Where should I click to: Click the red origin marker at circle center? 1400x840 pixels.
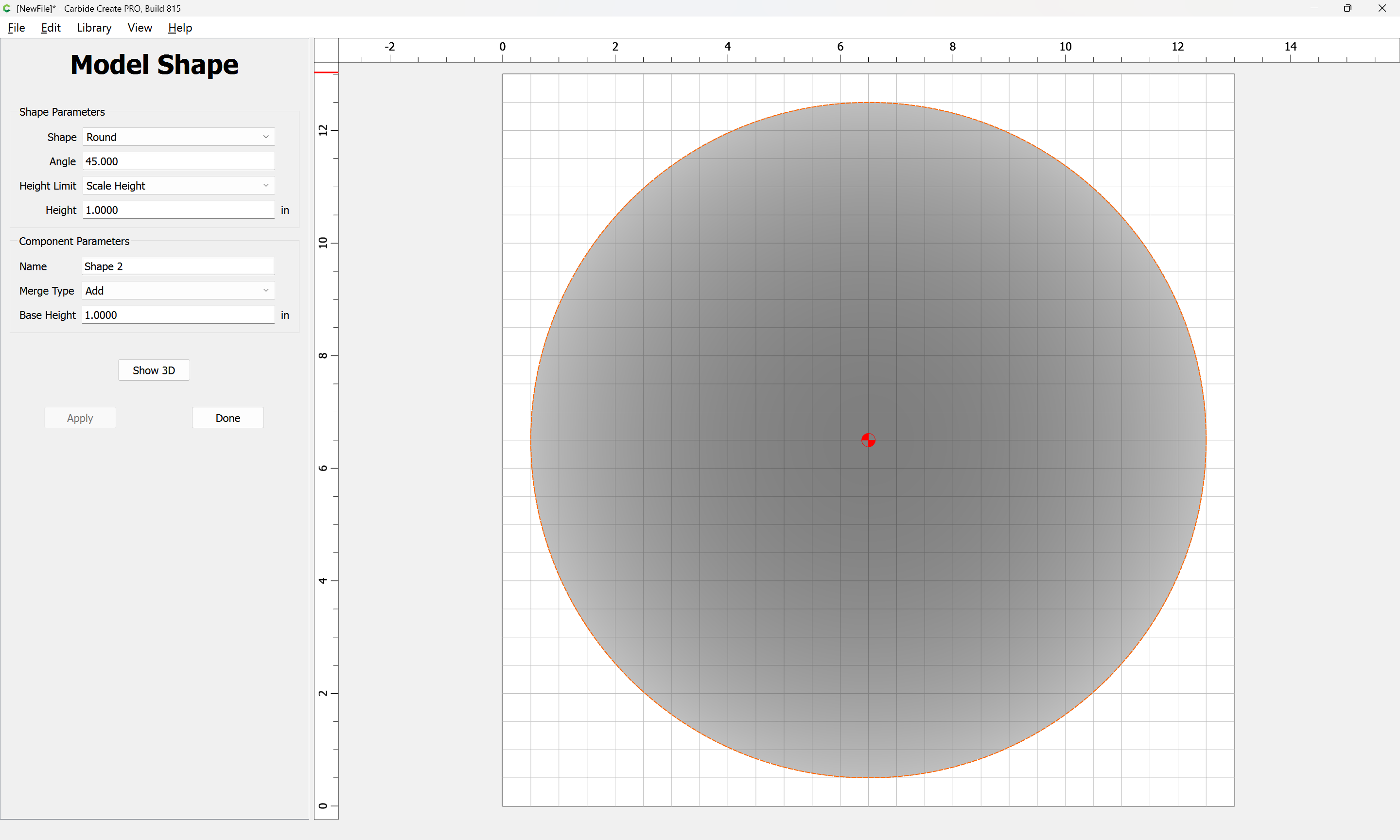coord(868,440)
